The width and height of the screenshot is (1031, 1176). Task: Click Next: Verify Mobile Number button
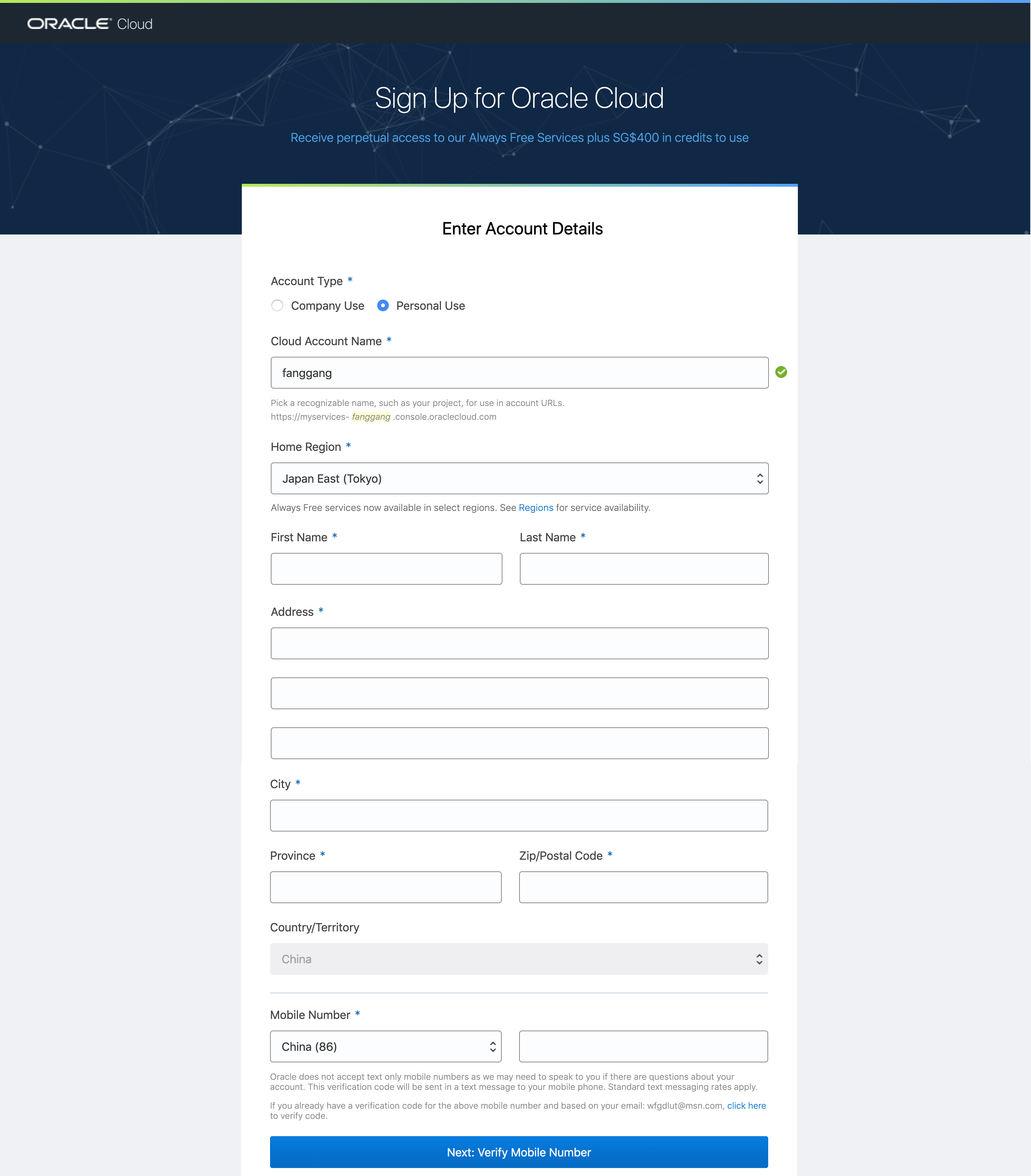click(x=519, y=1152)
